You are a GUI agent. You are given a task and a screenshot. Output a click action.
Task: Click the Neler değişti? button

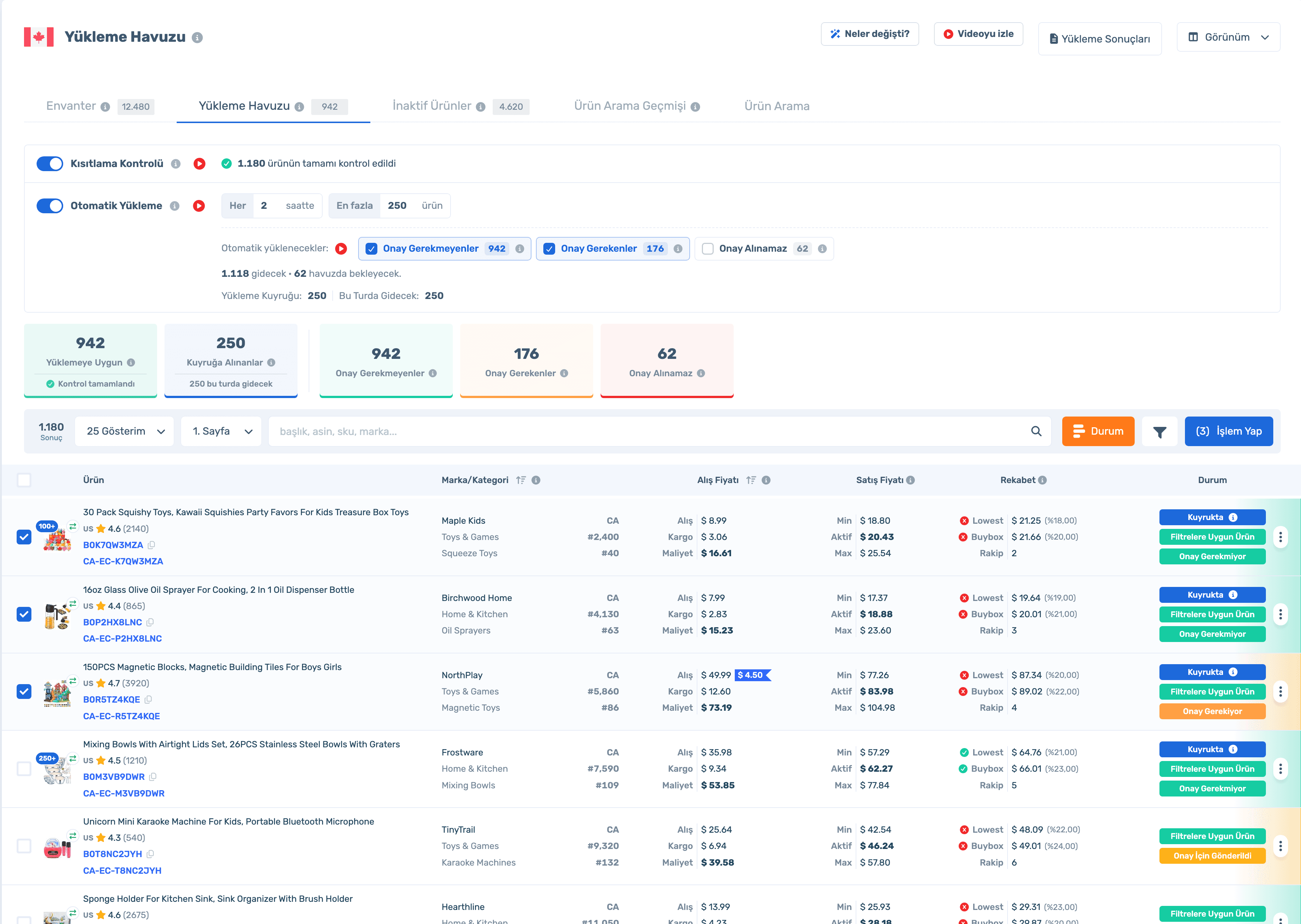870,34
